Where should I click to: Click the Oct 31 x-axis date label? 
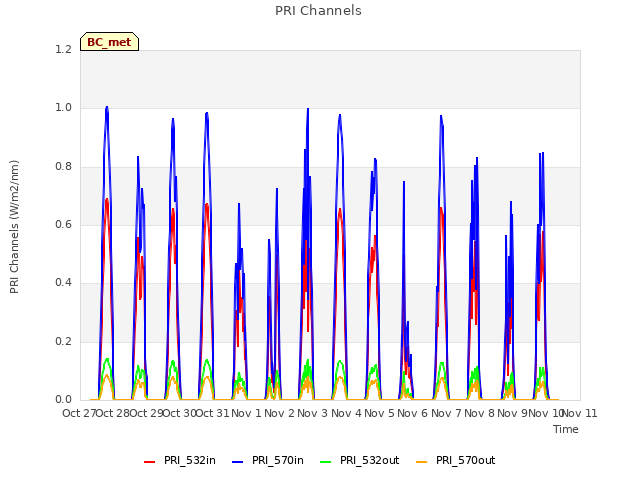pos(213,413)
